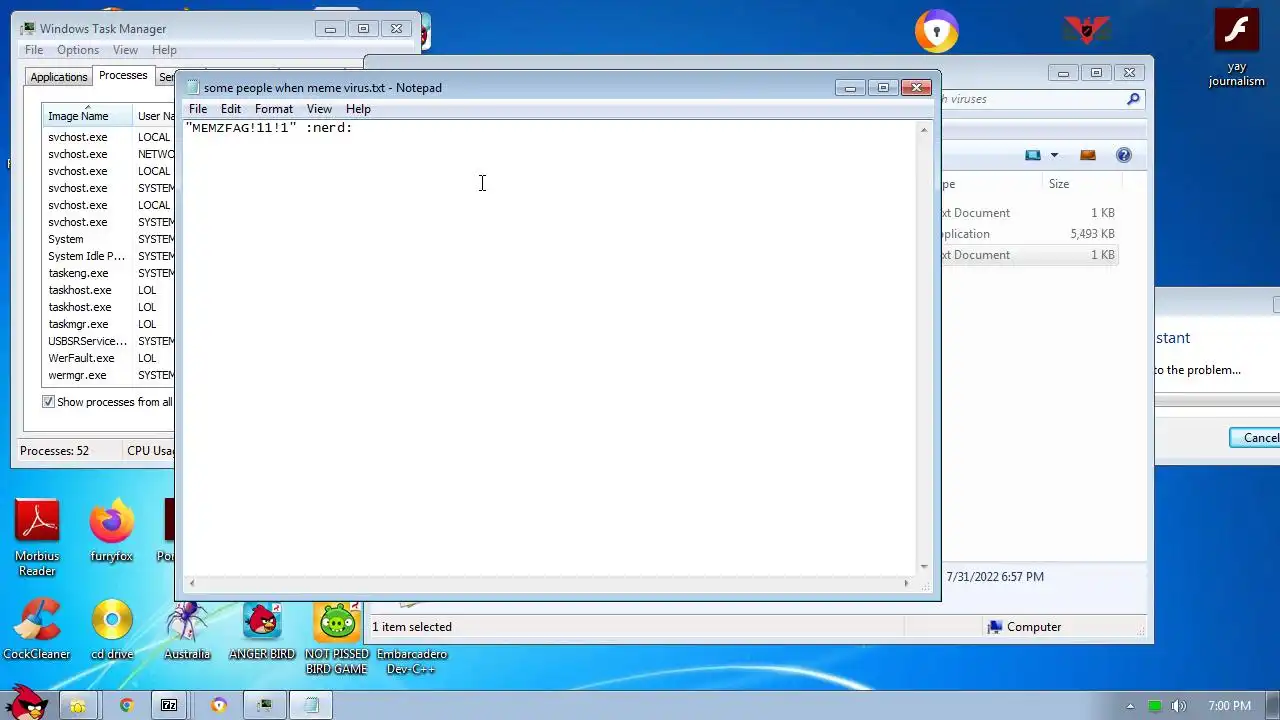
Task: Switch to Applications tab in Task Manager
Action: pyautogui.click(x=59, y=77)
